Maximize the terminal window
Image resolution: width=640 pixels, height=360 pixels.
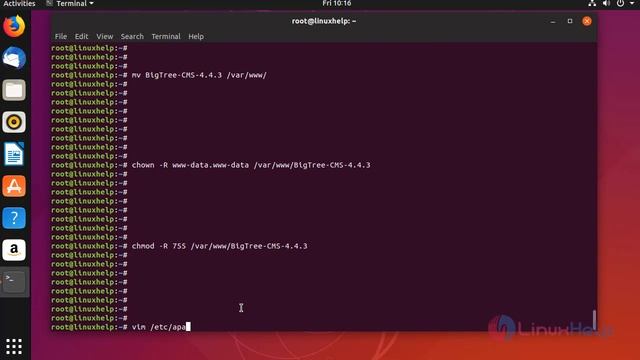pyautogui.click(x=570, y=21)
